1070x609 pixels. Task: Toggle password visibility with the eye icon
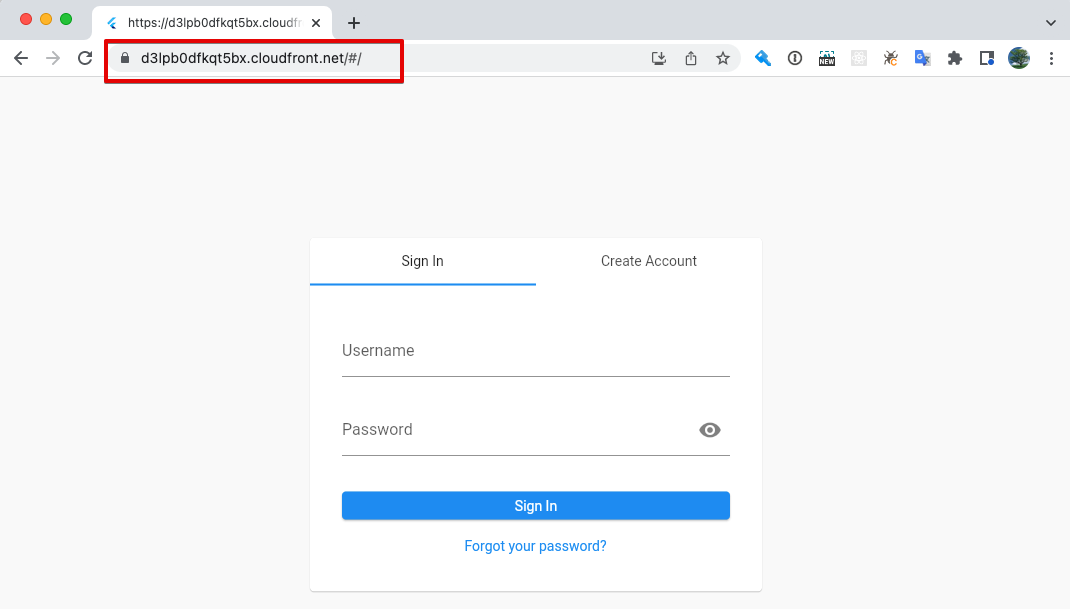[x=710, y=429]
